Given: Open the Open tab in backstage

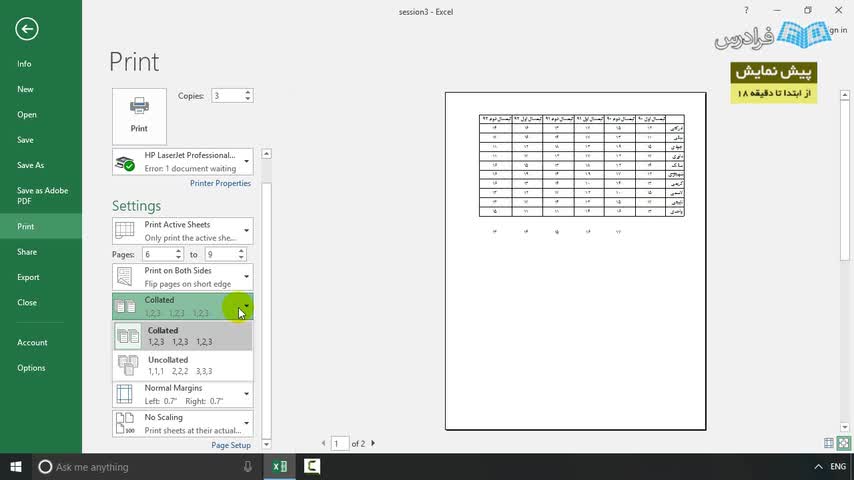Looking at the screenshot, I should 41,114.
